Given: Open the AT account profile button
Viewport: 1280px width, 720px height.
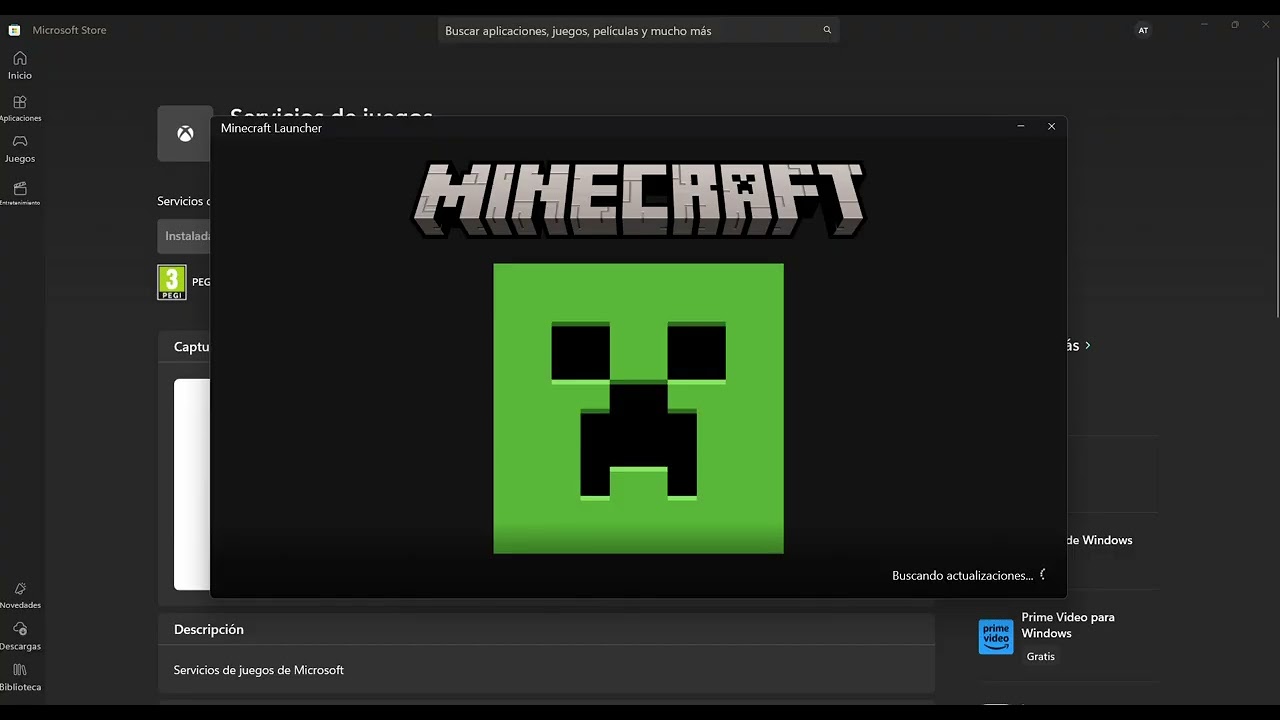Looking at the screenshot, I should point(1143,30).
